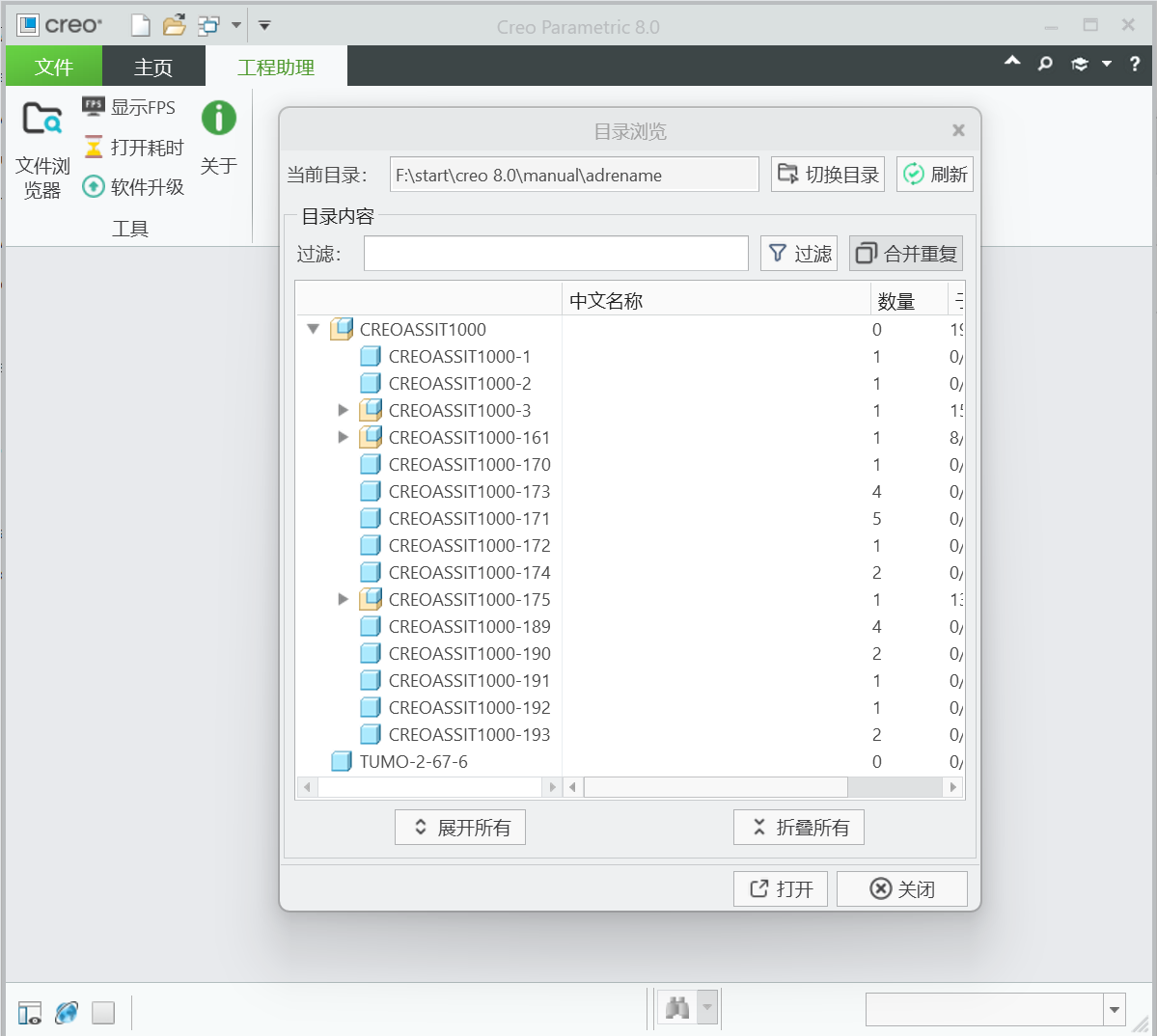The height and width of the screenshot is (1036, 1157).
Task: Open the 文件 menu tab
Action: [53, 67]
